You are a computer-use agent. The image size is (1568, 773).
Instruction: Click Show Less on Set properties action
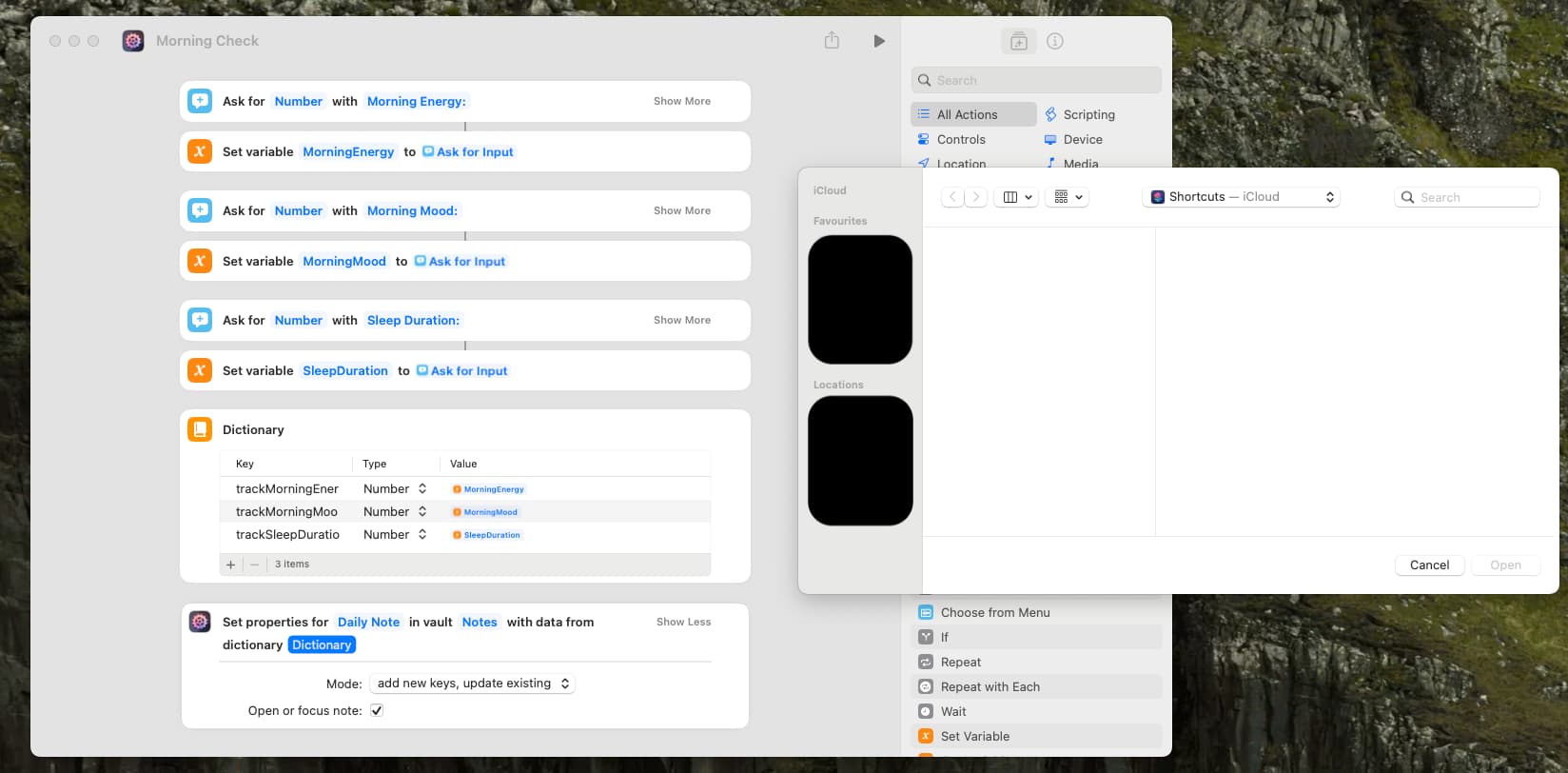(683, 622)
